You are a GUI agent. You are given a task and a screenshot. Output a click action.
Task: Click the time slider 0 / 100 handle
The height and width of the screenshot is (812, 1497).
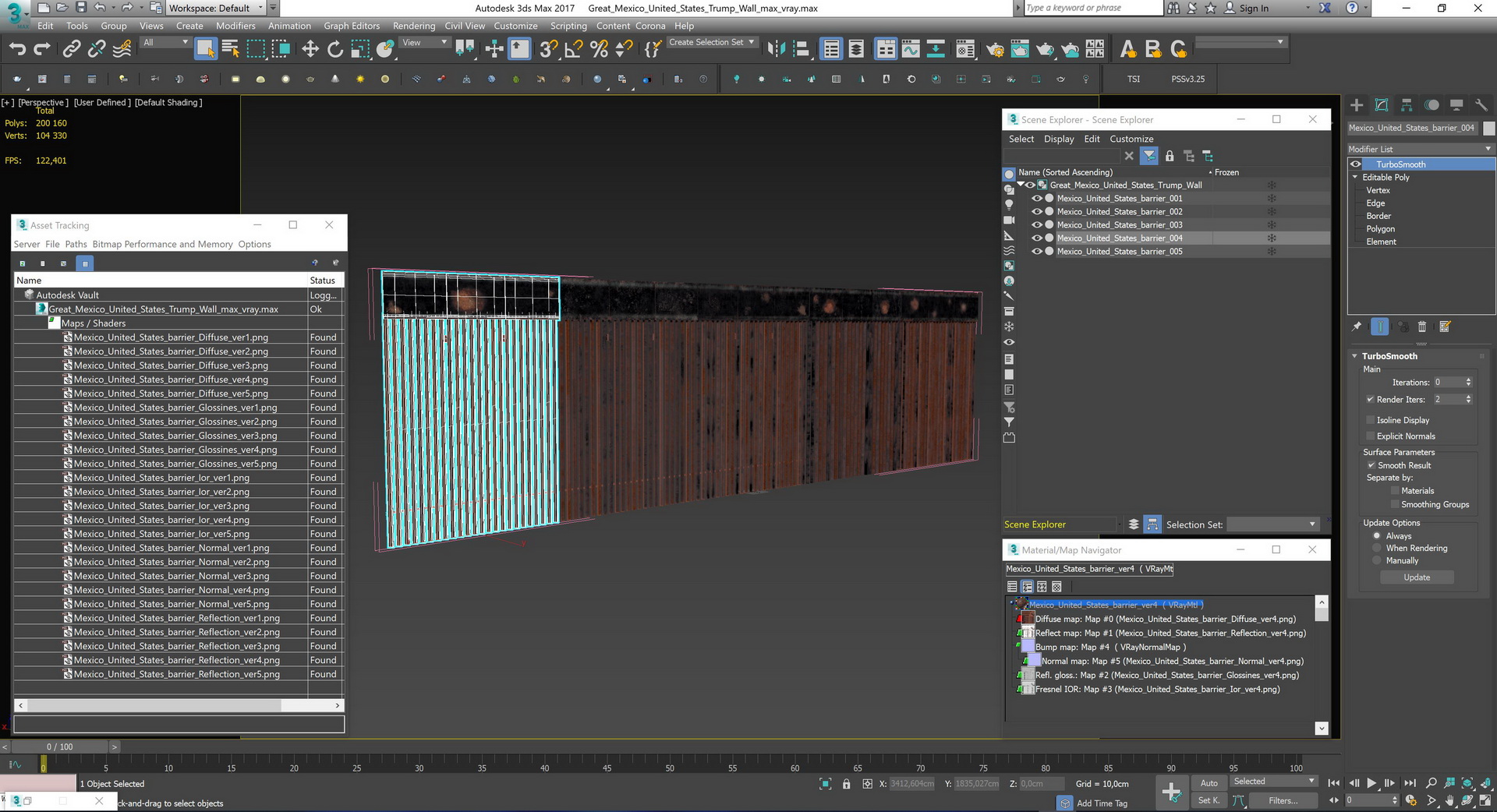pyautogui.click(x=59, y=747)
